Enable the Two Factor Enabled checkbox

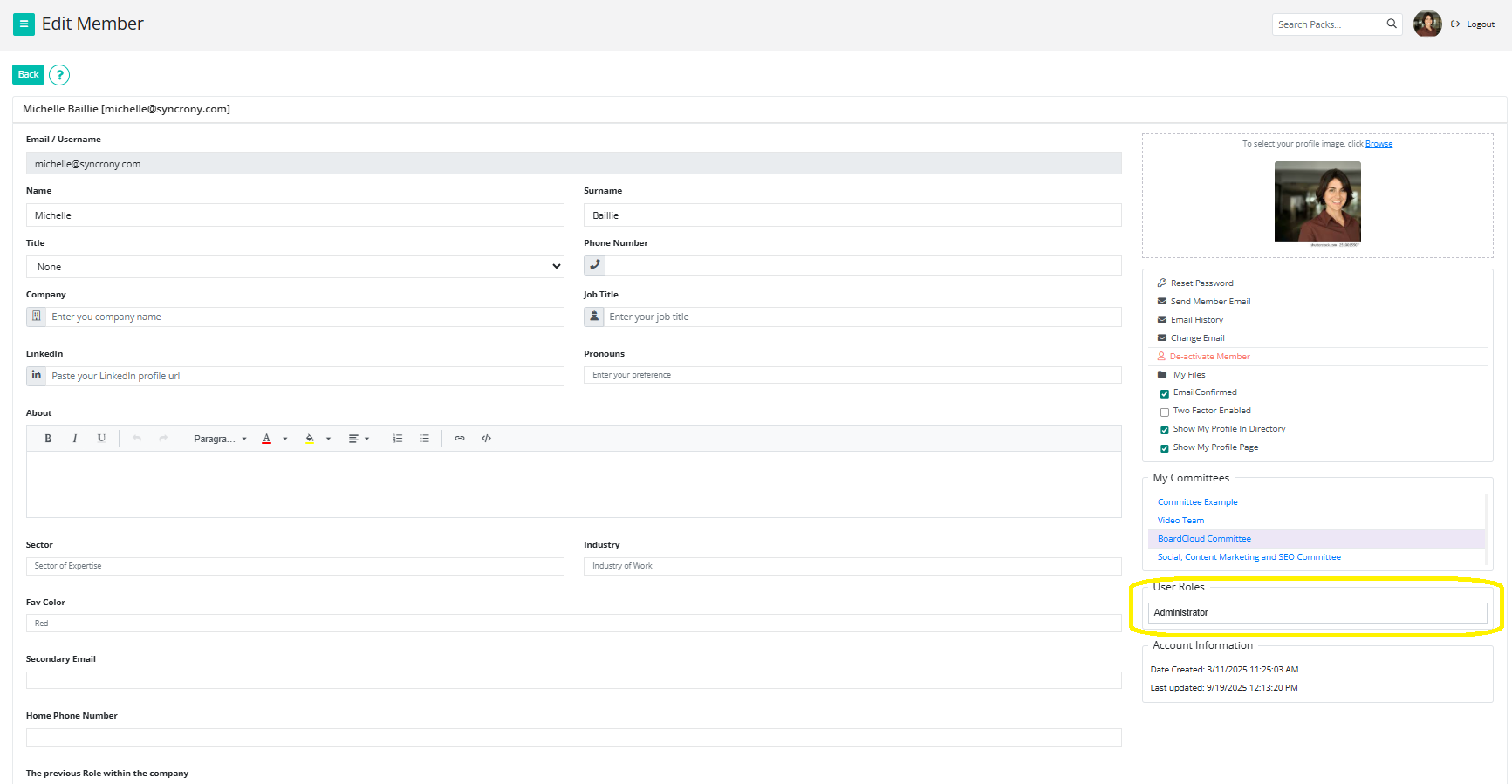[x=1164, y=412]
